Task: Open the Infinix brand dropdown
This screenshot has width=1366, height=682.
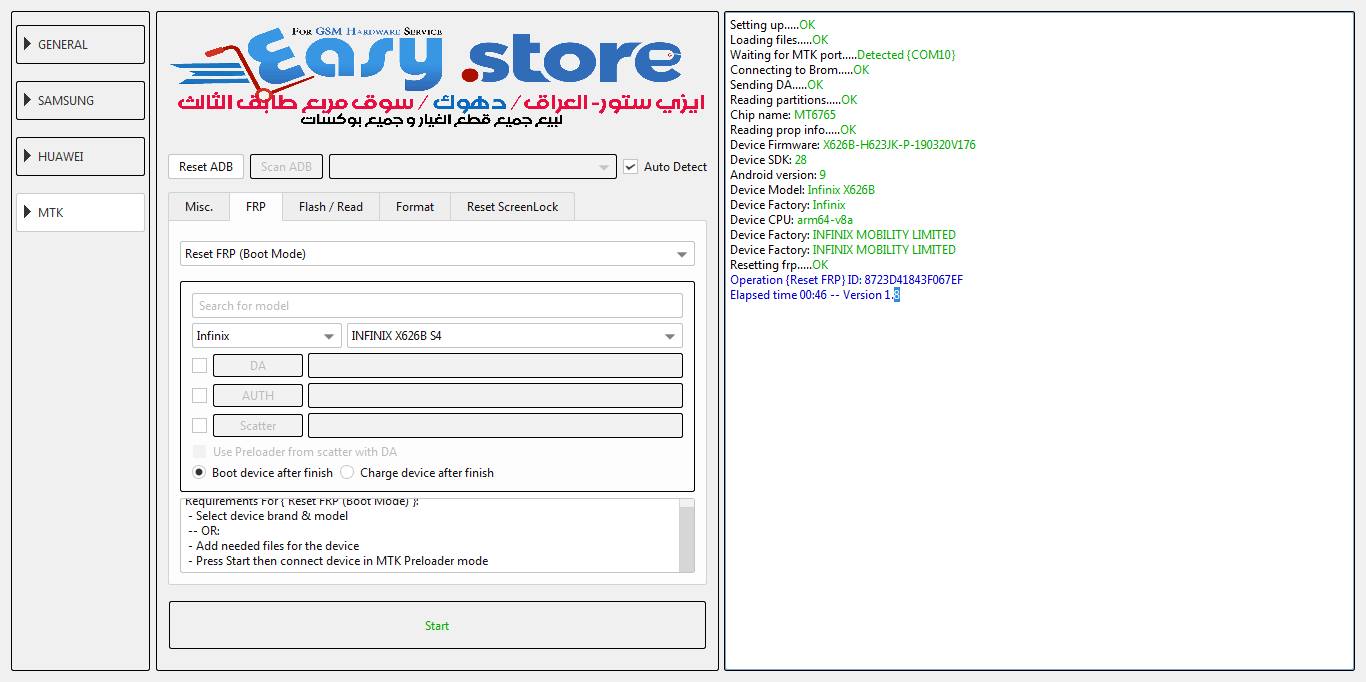Action: point(267,336)
